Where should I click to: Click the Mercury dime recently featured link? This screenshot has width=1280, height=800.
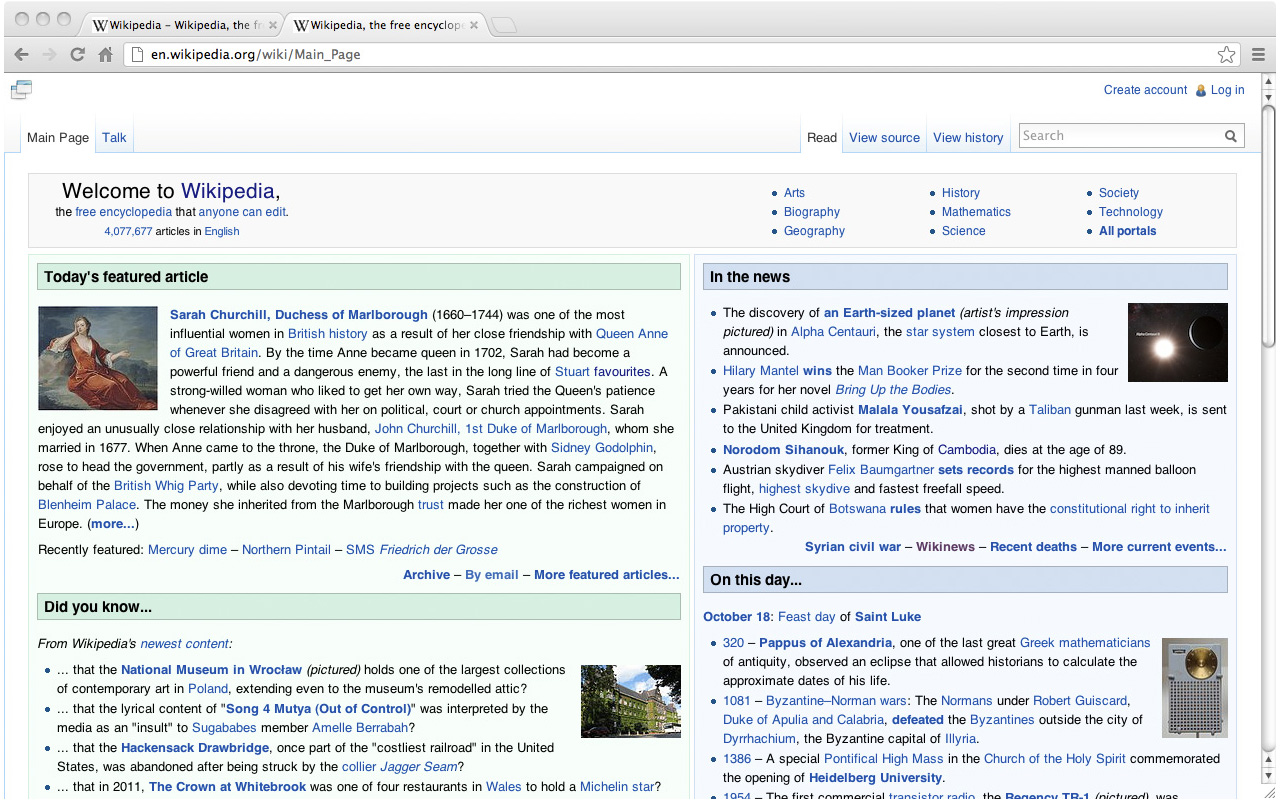tap(185, 550)
